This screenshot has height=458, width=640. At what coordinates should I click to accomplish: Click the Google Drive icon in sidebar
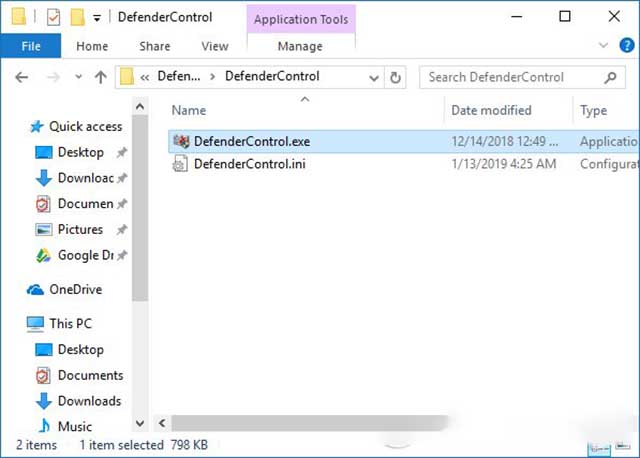click(43, 256)
